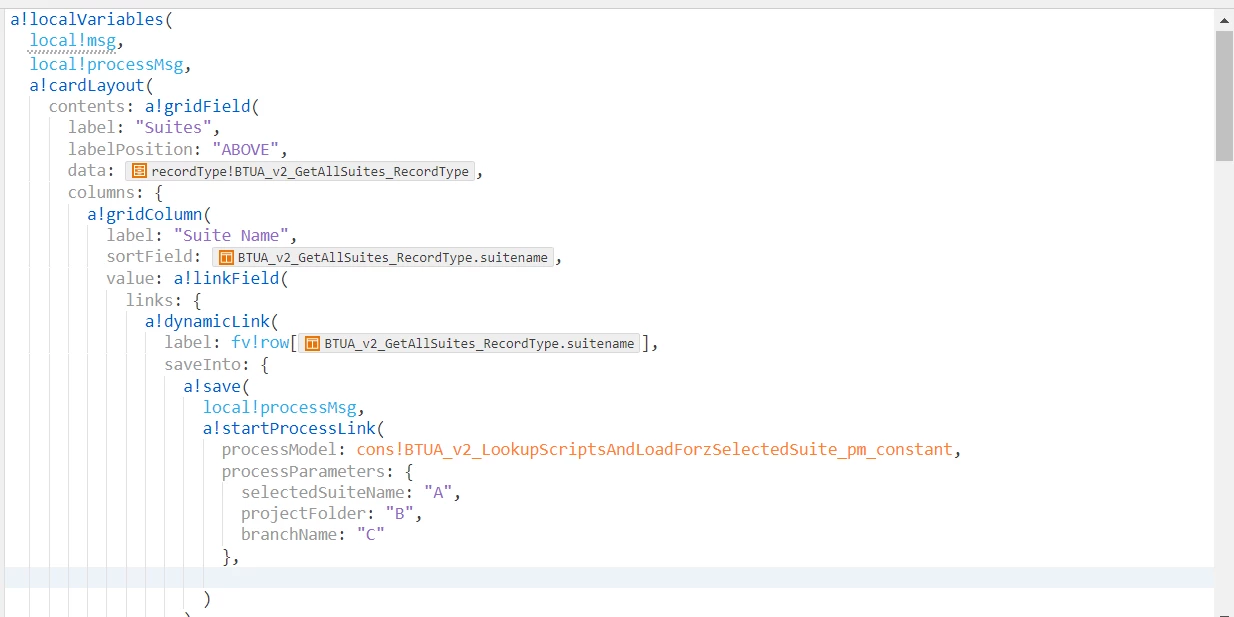The image size is (1234, 617).
Task: Click the a!gridColumn function
Action: click(144, 214)
